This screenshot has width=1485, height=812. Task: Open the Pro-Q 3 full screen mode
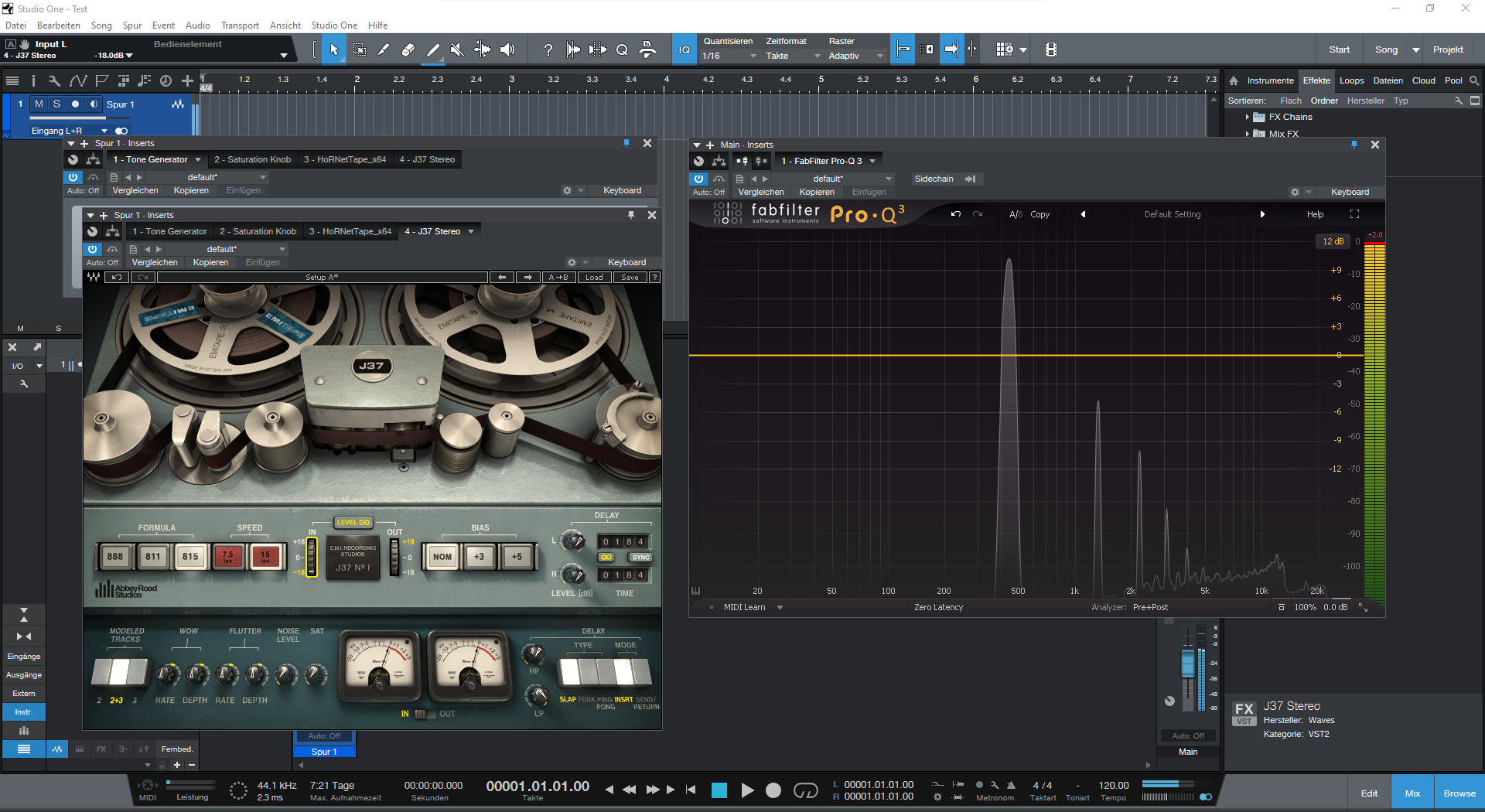1354,214
